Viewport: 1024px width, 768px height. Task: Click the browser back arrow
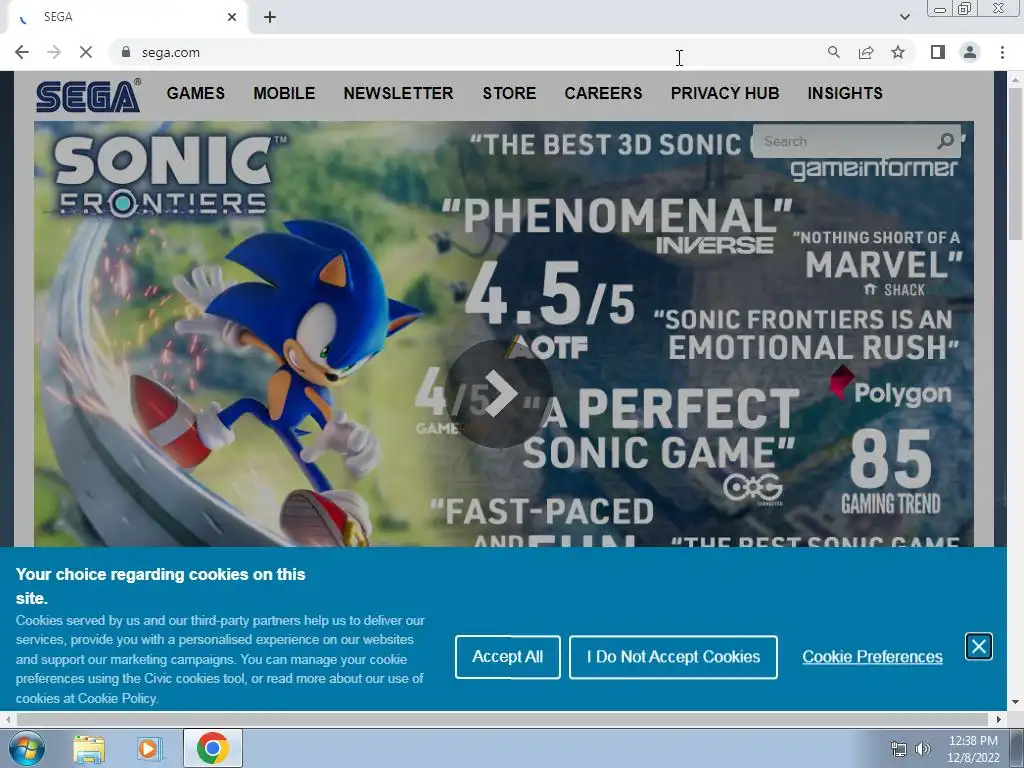click(x=22, y=52)
